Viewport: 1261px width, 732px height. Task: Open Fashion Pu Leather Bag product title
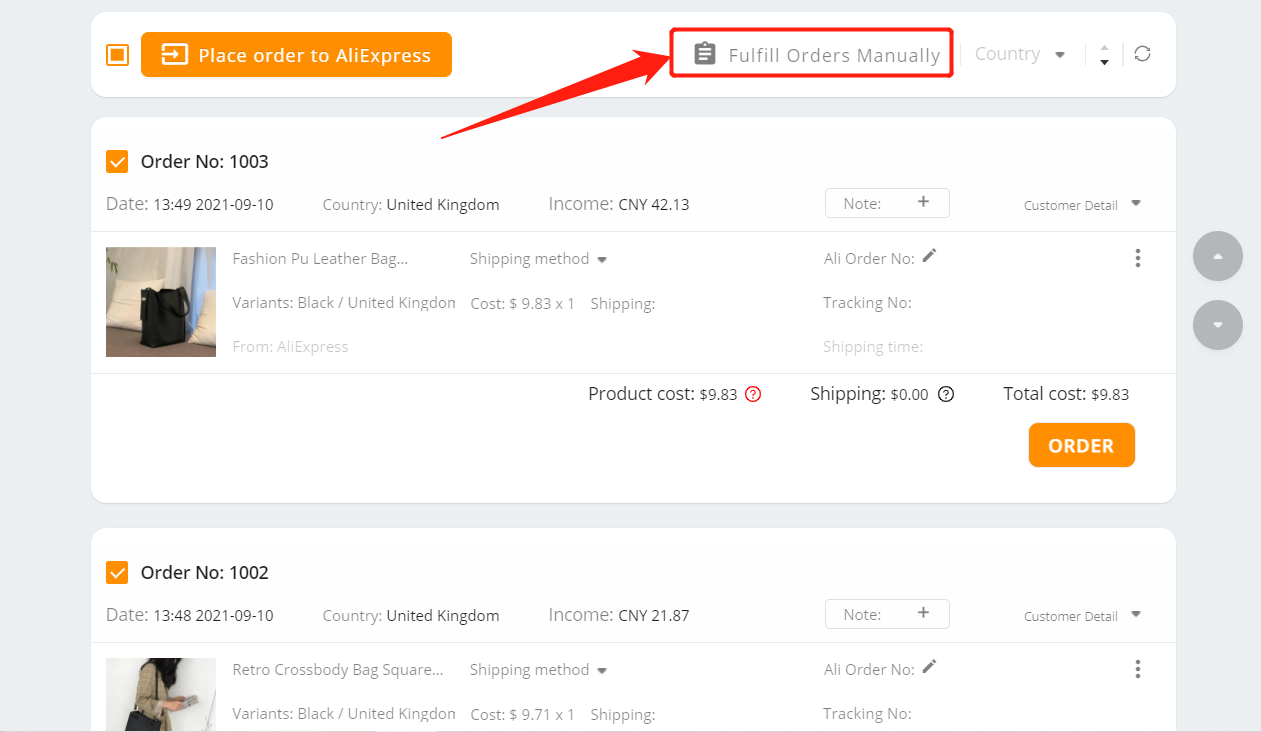(320, 258)
